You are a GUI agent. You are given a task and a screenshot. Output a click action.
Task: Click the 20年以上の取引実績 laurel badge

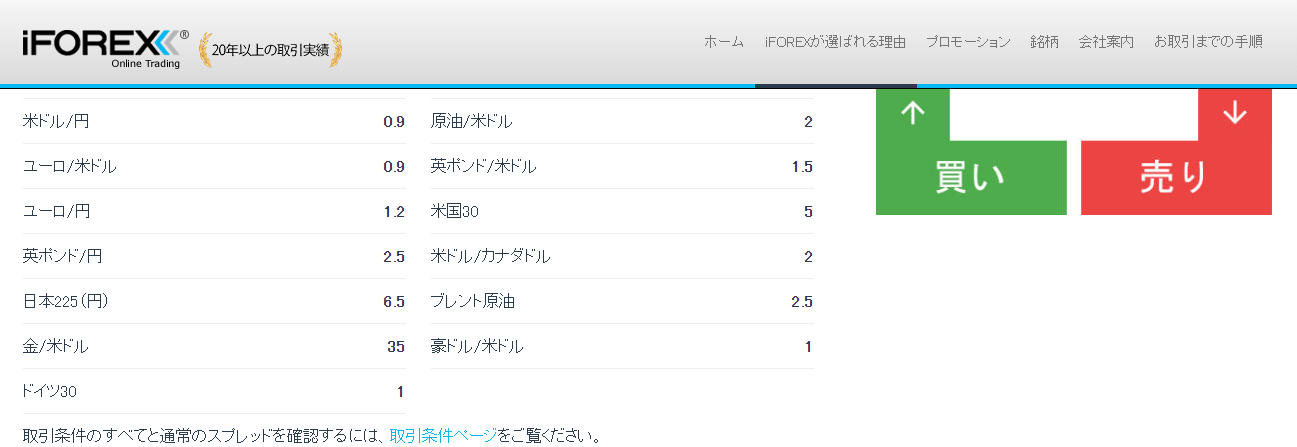[x=271, y=48]
